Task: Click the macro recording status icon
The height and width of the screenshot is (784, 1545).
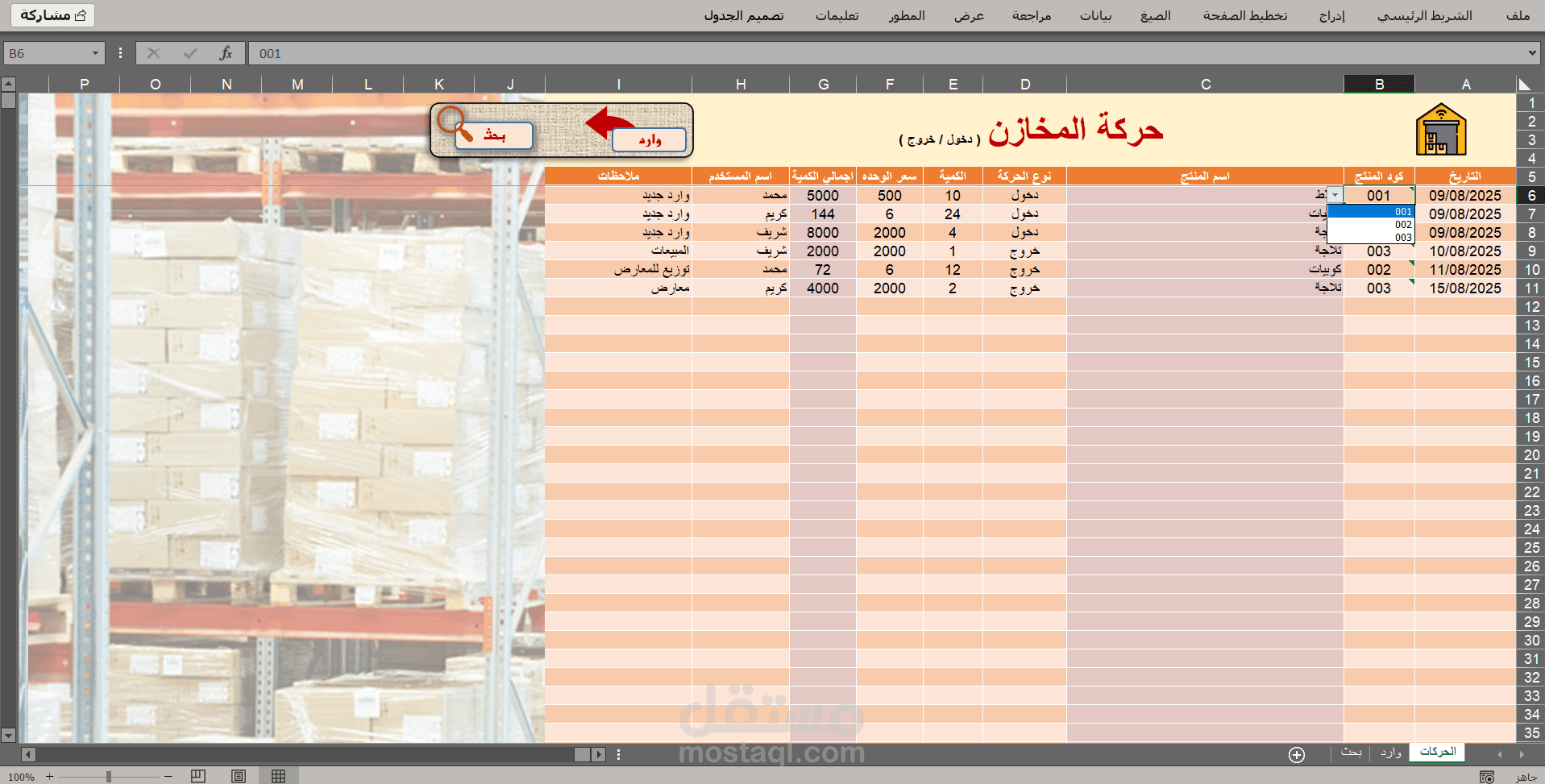Action: pyautogui.click(x=1487, y=777)
